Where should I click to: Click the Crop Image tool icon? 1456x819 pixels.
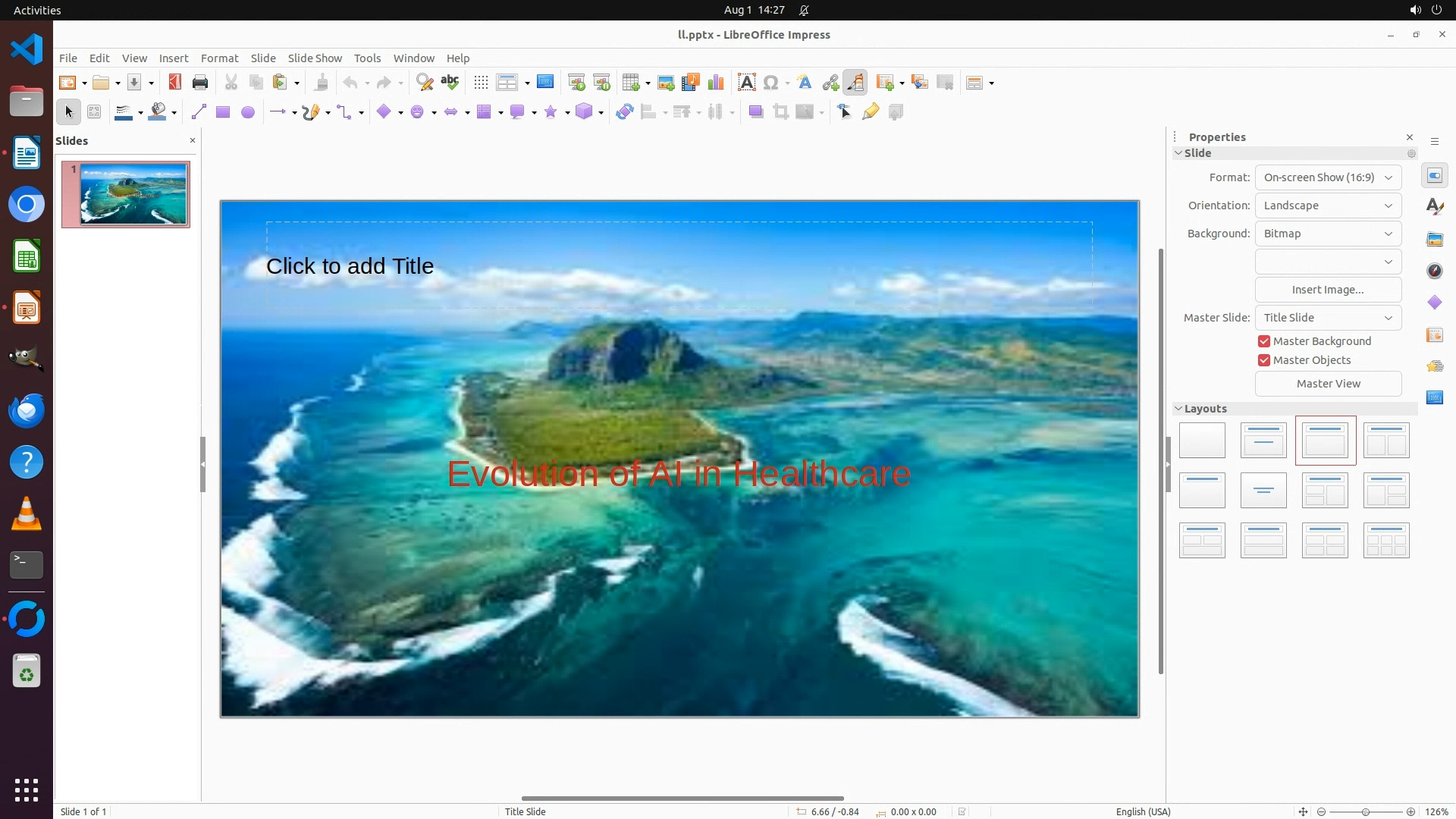[x=780, y=112]
